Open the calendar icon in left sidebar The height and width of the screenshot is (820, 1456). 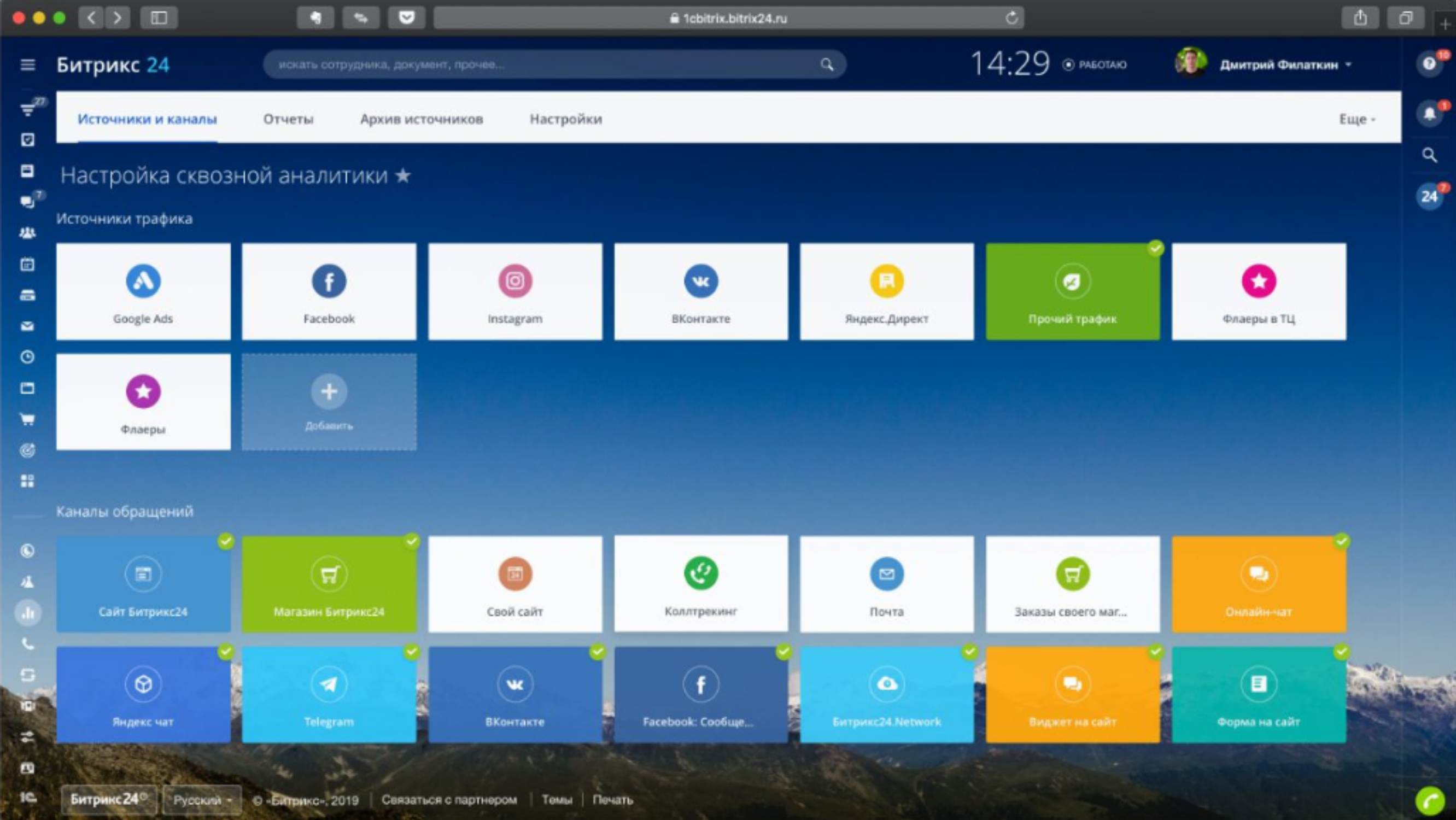point(27,264)
